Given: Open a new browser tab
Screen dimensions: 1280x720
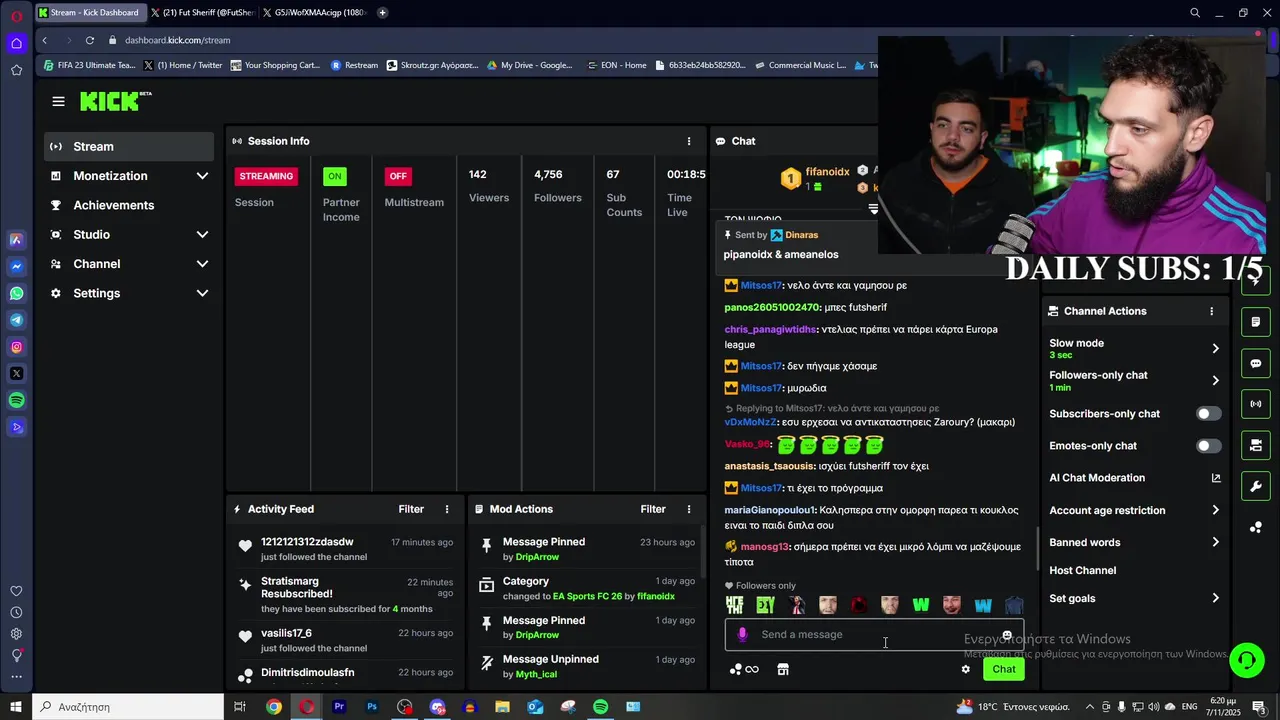Looking at the screenshot, I should (x=382, y=13).
